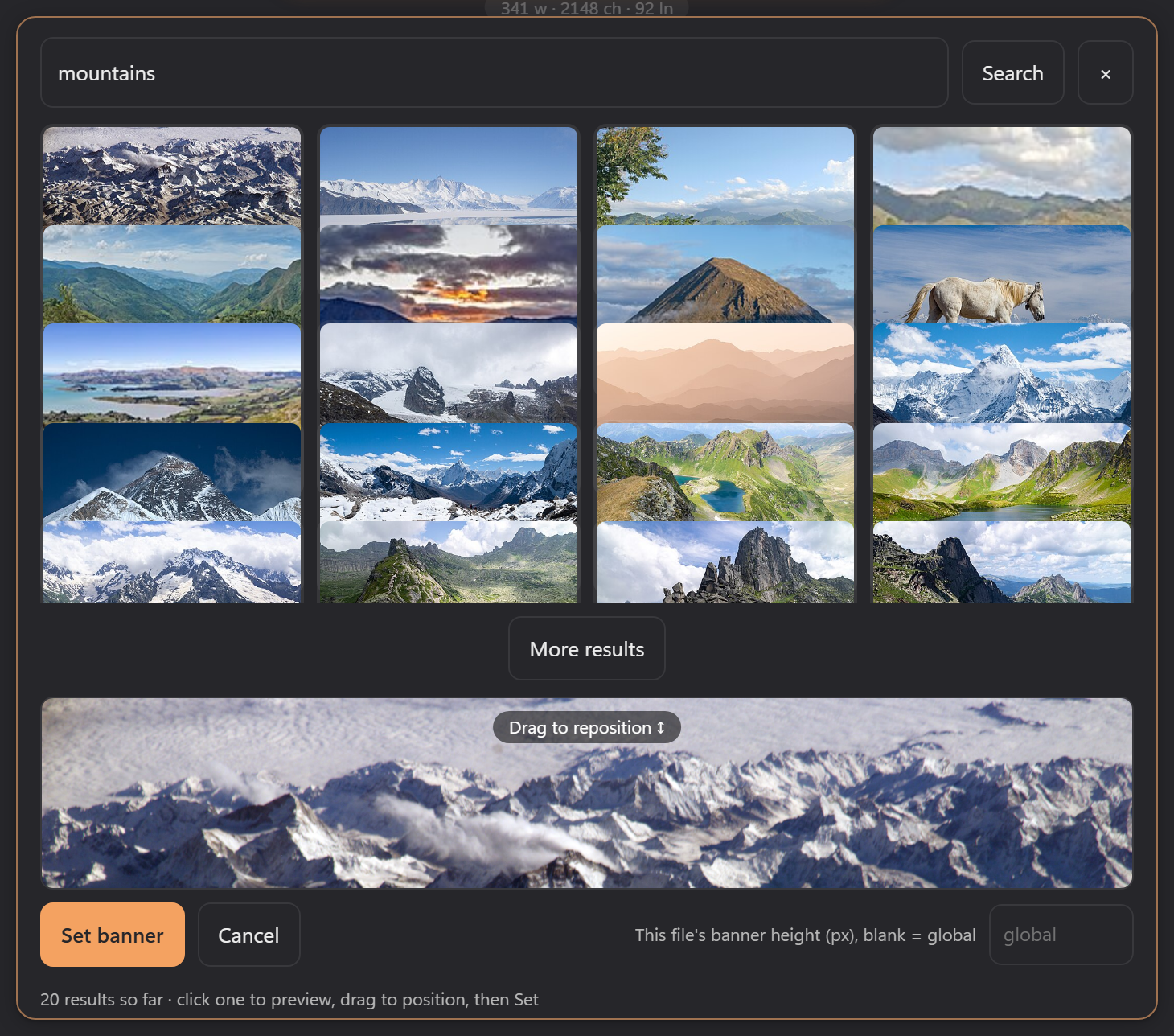The height and width of the screenshot is (1036, 1174).
Task: Select the green valley hills thumbnail
Action: pyautogui.click(x=172, y=274)
